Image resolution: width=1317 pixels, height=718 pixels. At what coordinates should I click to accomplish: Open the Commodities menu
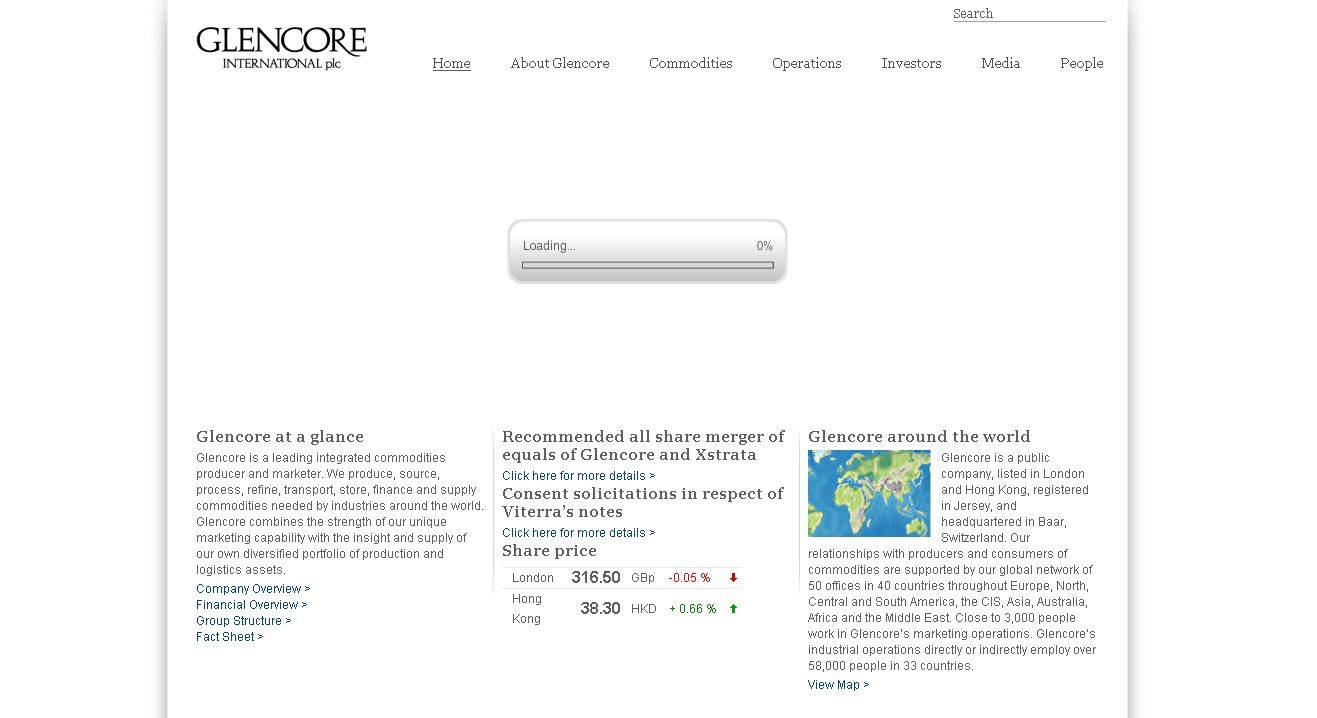click(691, 63)
